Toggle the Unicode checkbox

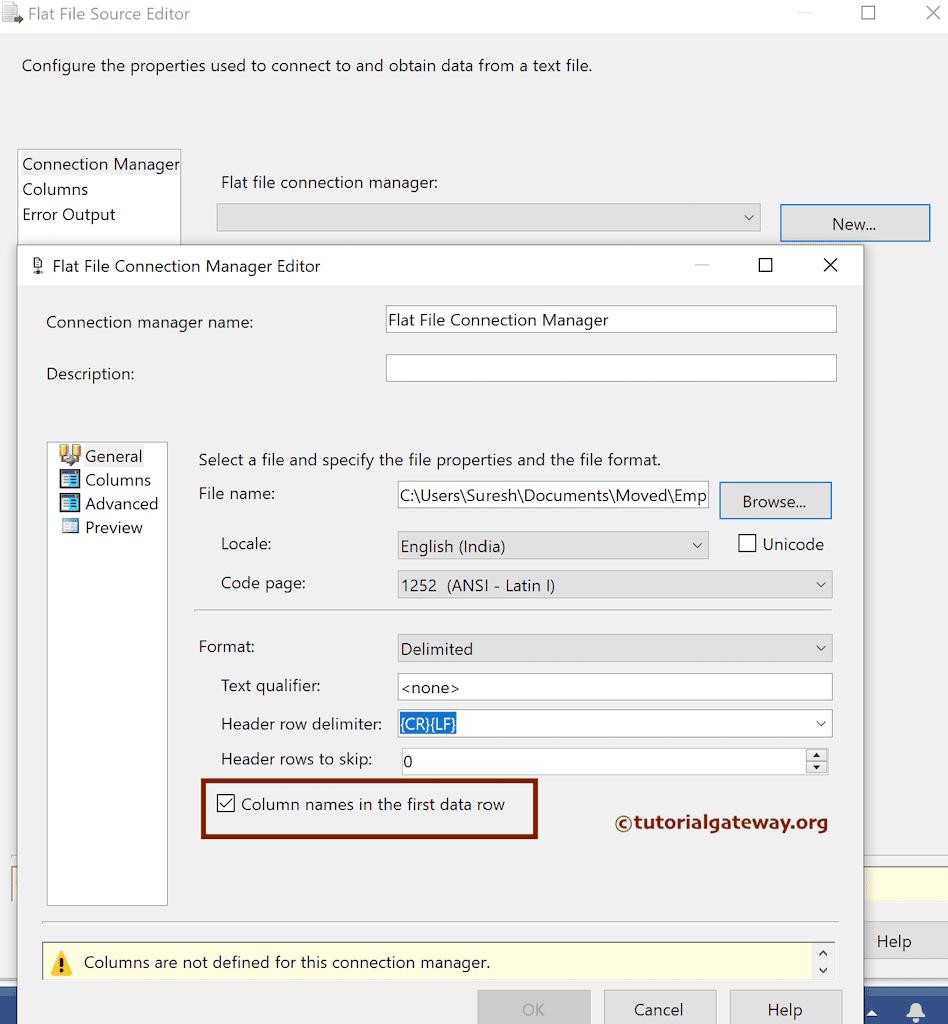pyautogui.click(x=747, y=543)
